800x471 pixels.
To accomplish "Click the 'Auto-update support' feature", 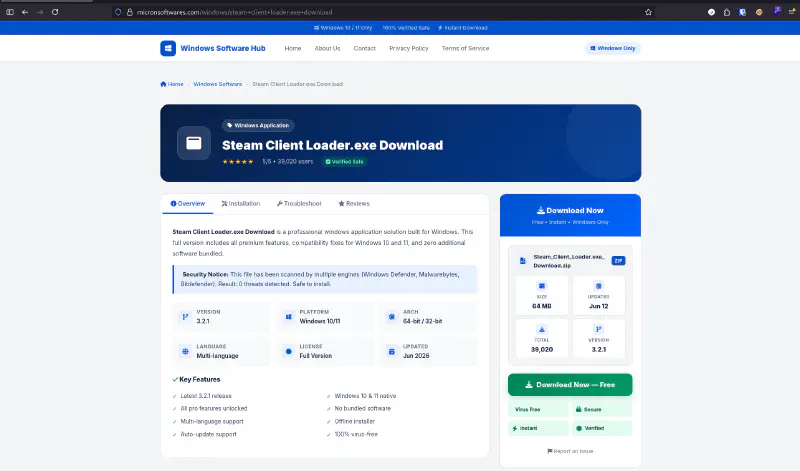I will (208, 434).
